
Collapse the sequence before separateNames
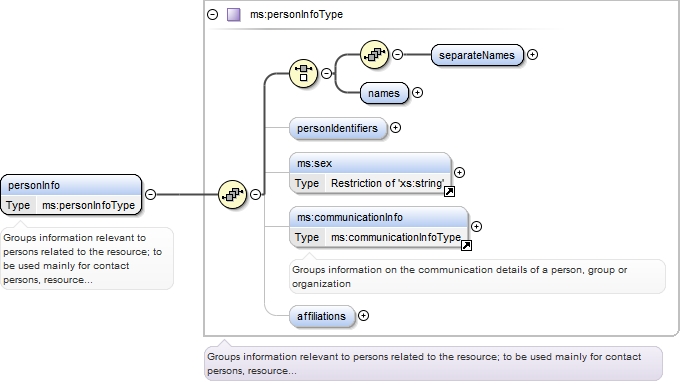click(x=397, y=54)
